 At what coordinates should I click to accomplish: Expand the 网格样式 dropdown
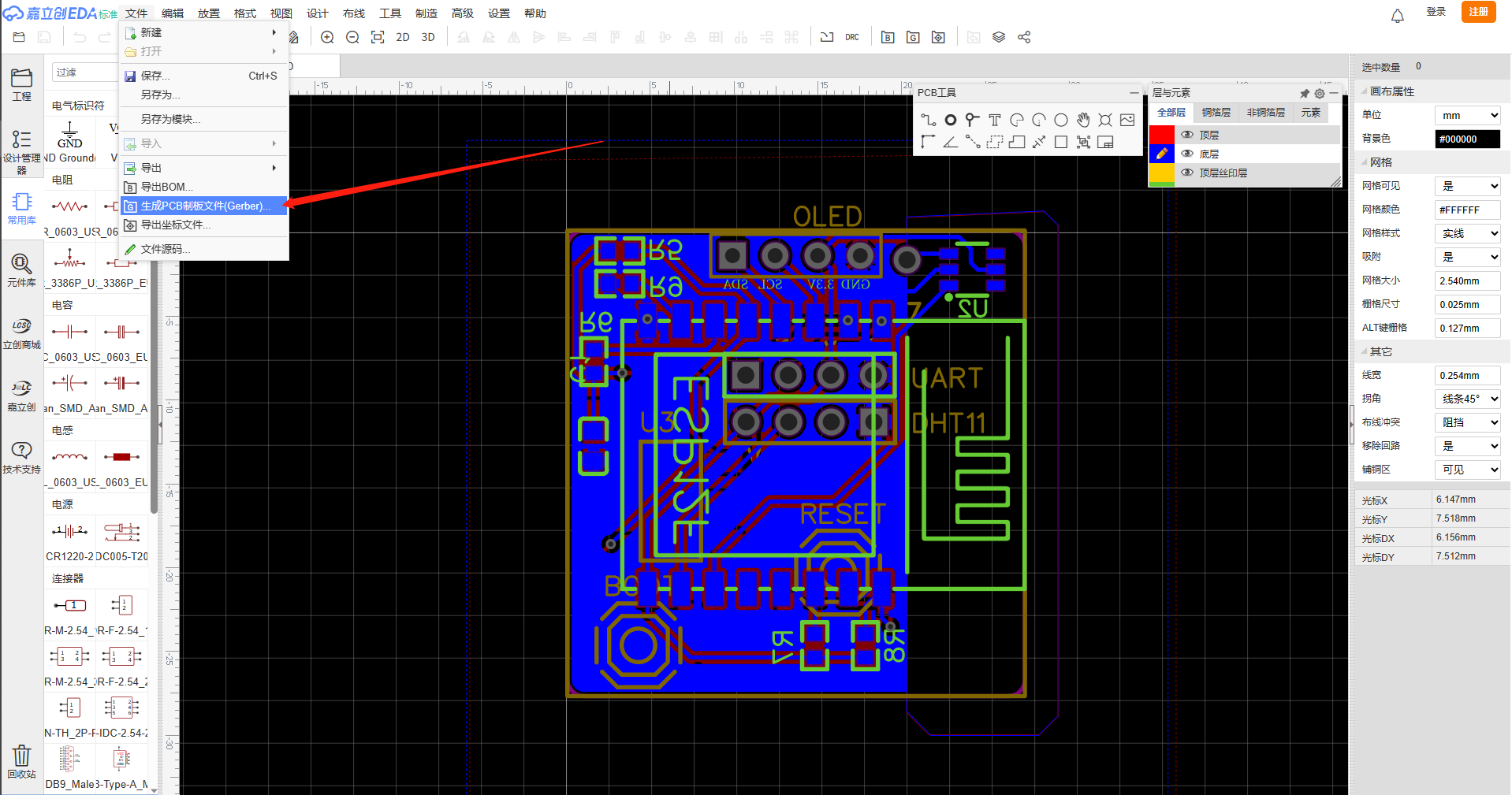pos(1467,233)
